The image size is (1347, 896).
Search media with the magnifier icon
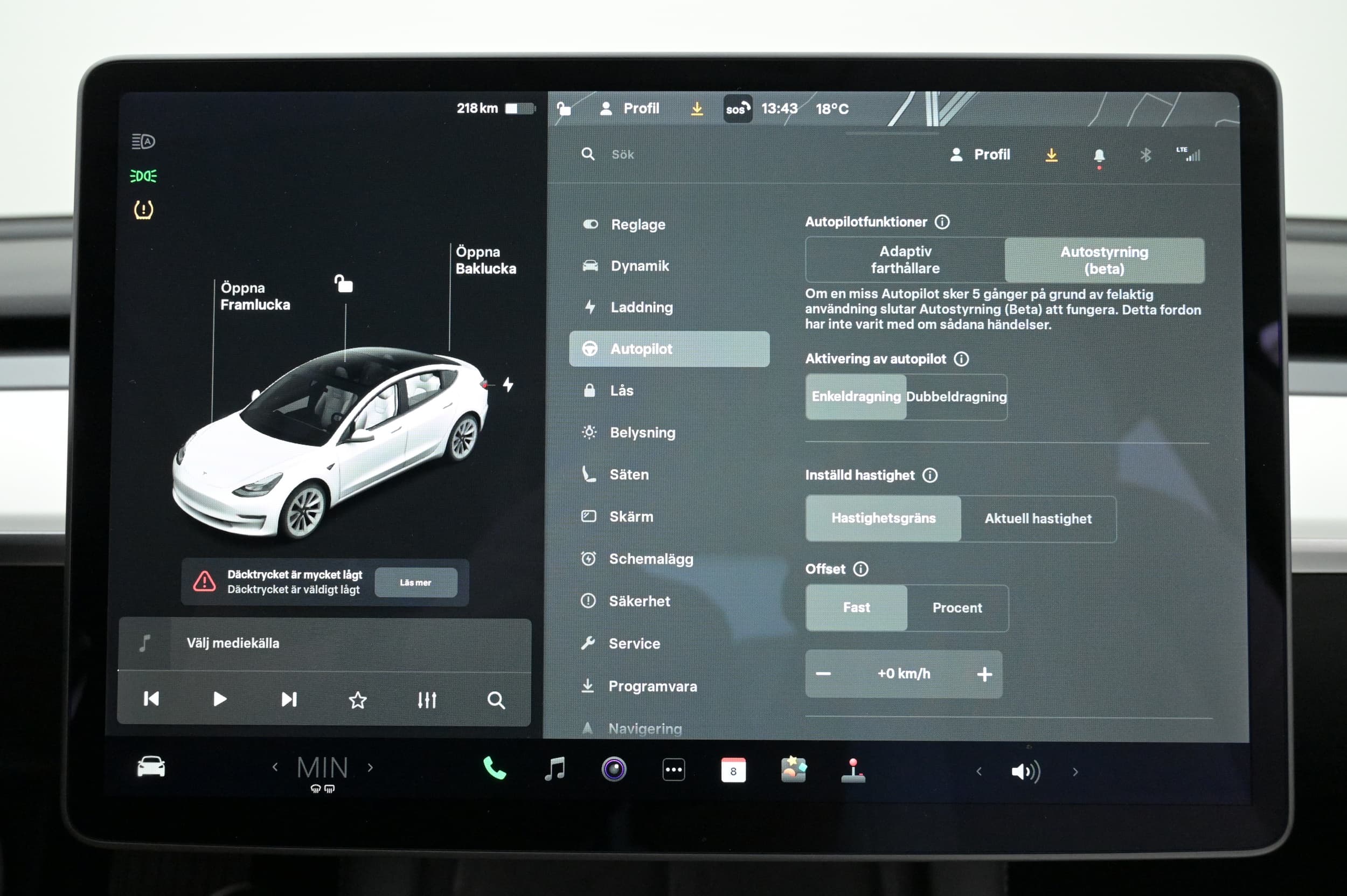coord(496,700)
